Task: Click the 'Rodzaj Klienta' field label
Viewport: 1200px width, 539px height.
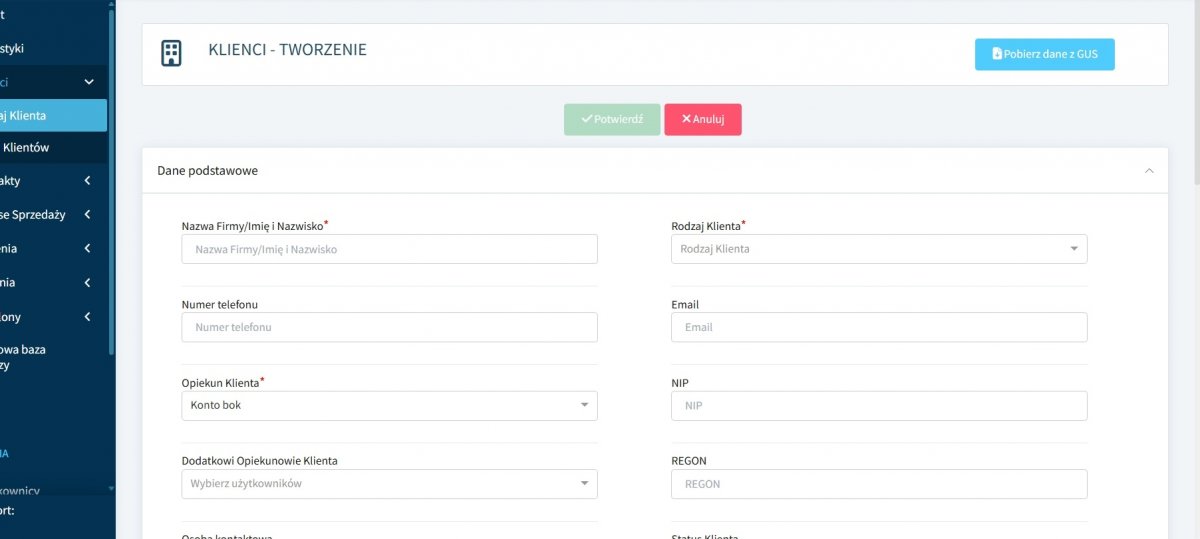Action: pos(705,226)
